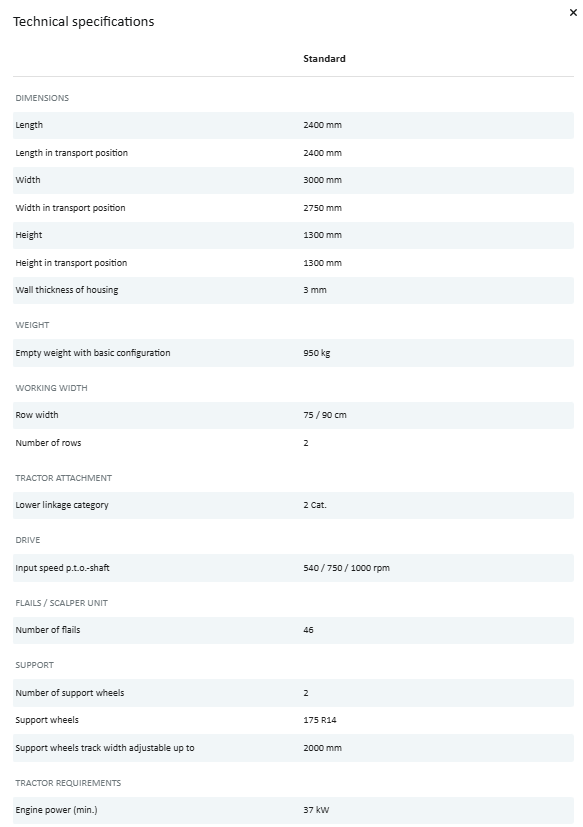Viewport: 583px width, 827px height.
Task: Click the Input speed p.t.o.-shaft row
Action: click(x=293, y=568)
